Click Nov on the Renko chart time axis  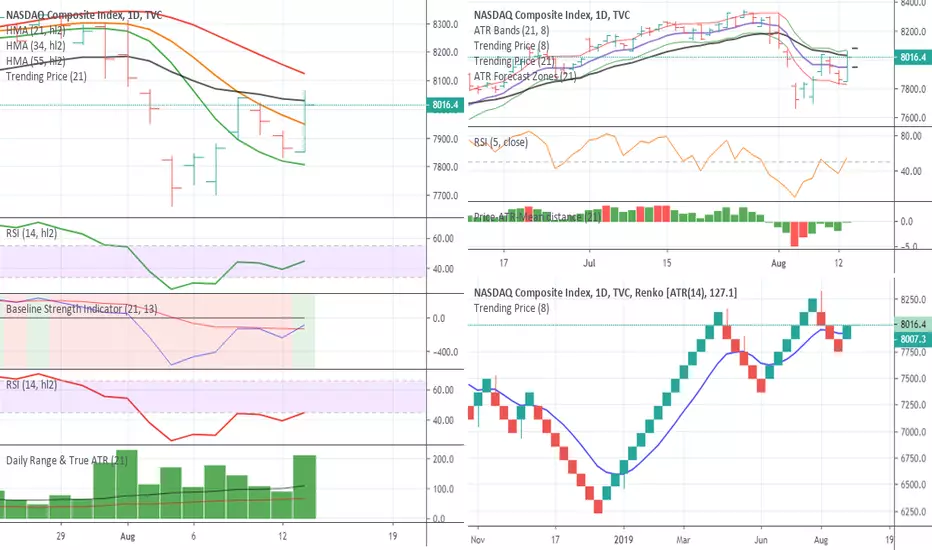pos(477,540)
